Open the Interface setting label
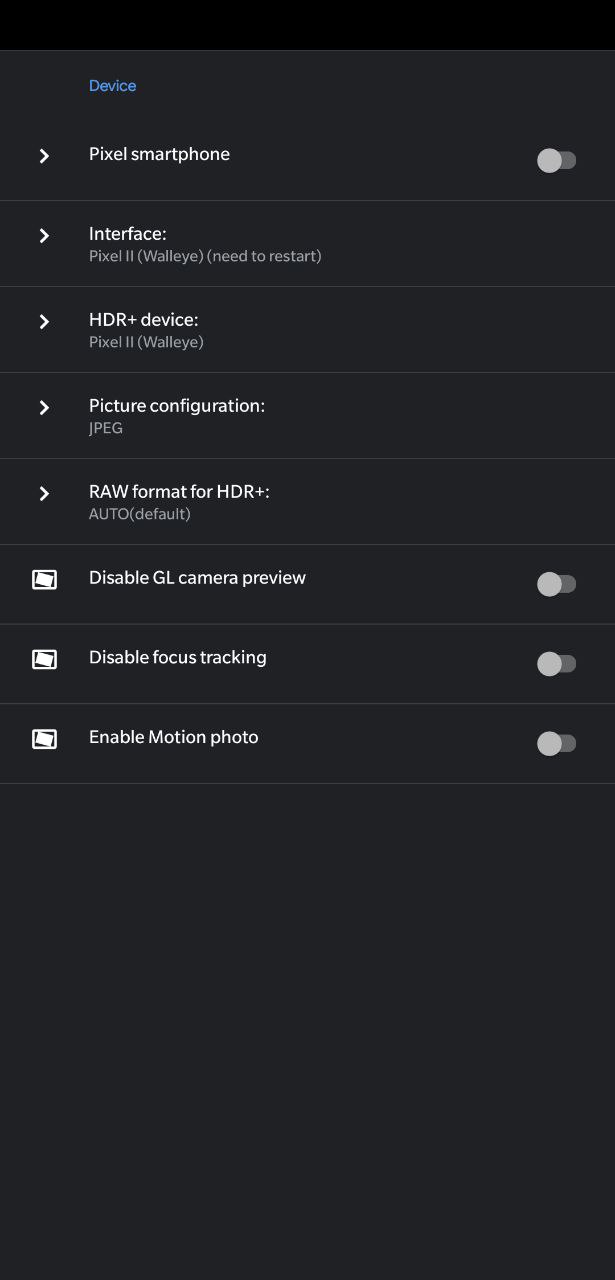Screen dimensions: 615x1280 (128, 234)
